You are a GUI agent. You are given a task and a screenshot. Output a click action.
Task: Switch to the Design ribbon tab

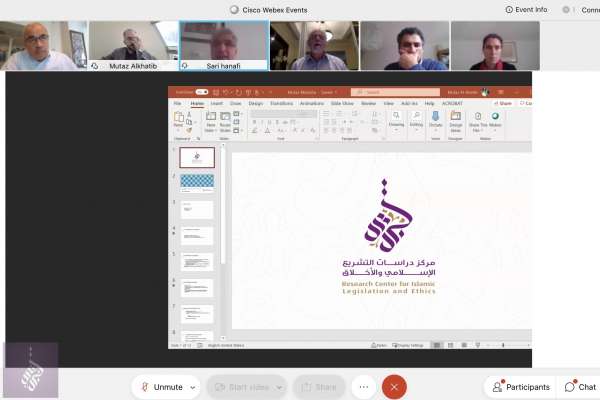coord(256,103)
